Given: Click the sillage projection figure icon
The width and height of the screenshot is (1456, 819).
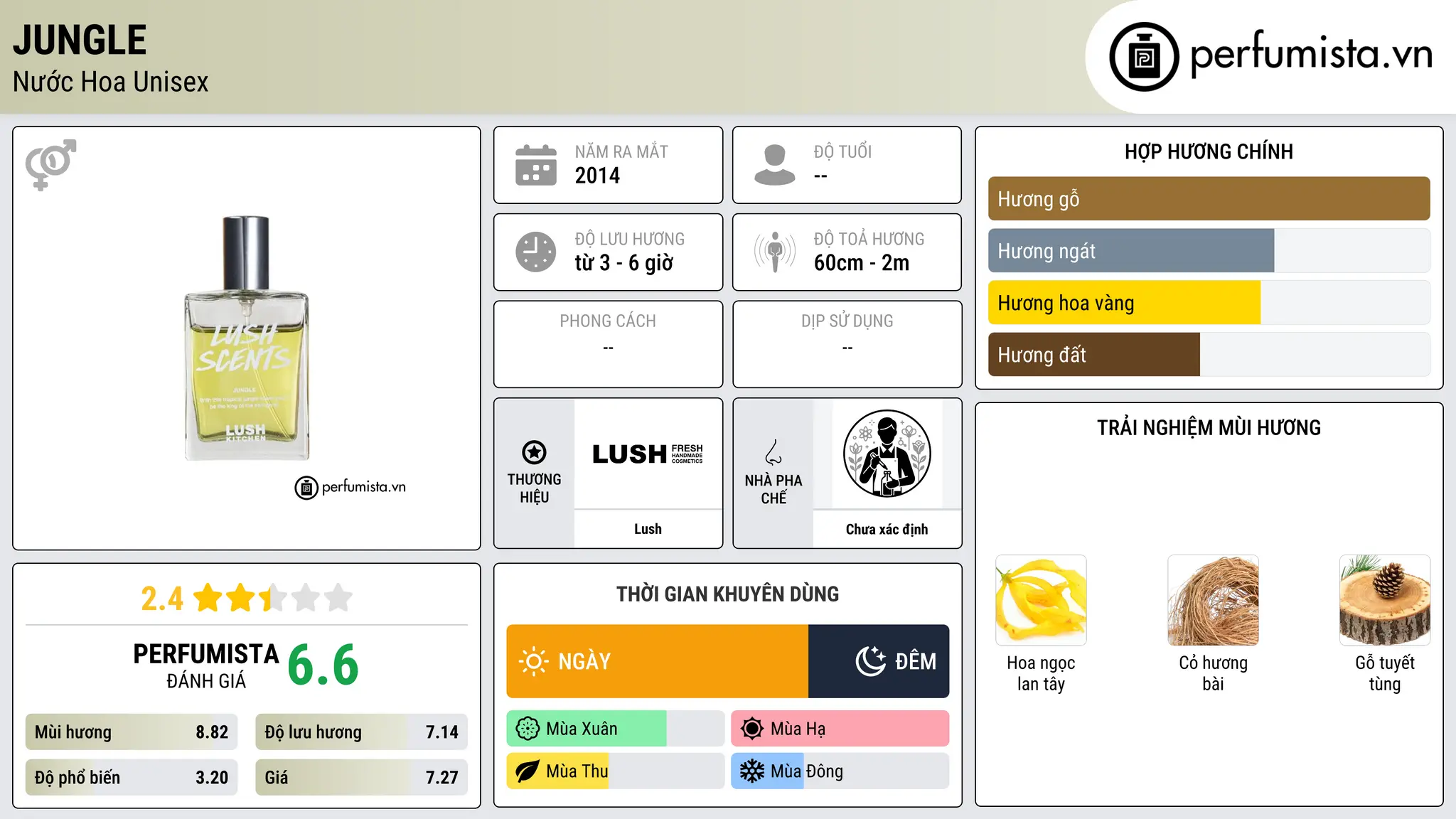Looking at the screenshot, I should pos(775,252).
